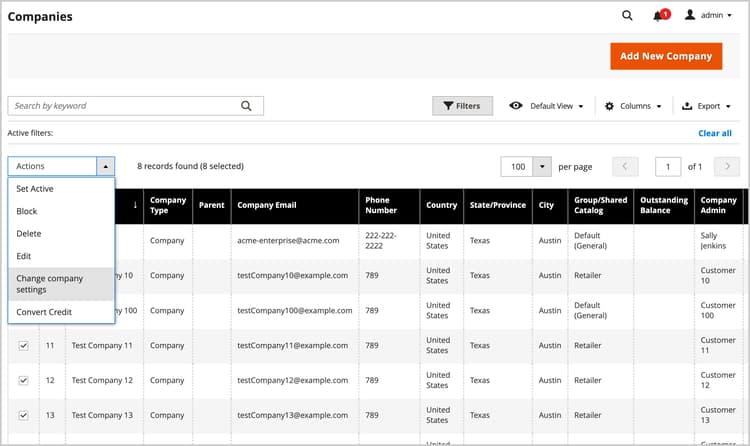Go to previous page arrow
This screenshot has height=446, width=750.
point(625,166)
